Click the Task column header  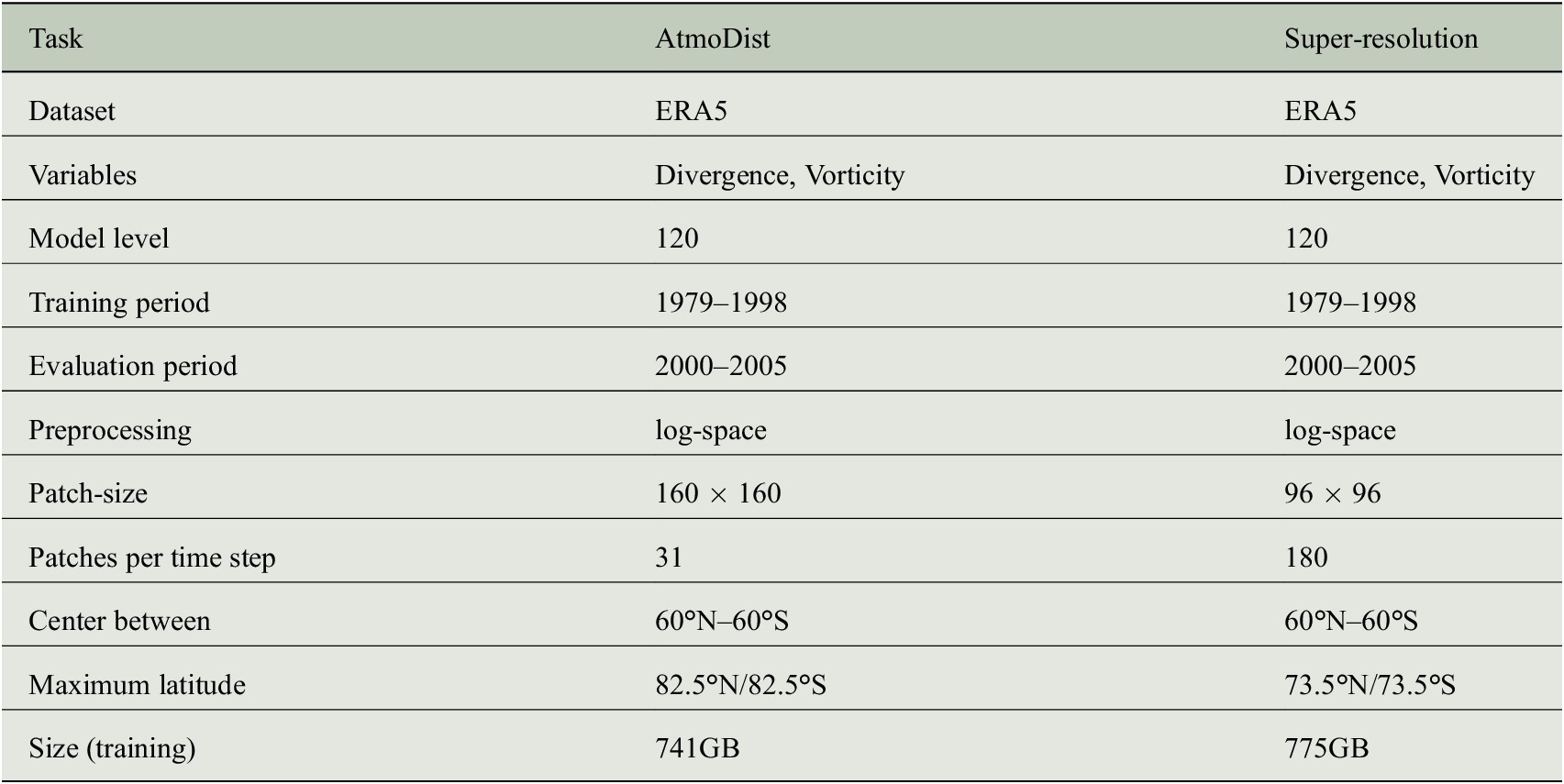click(55, 39)
